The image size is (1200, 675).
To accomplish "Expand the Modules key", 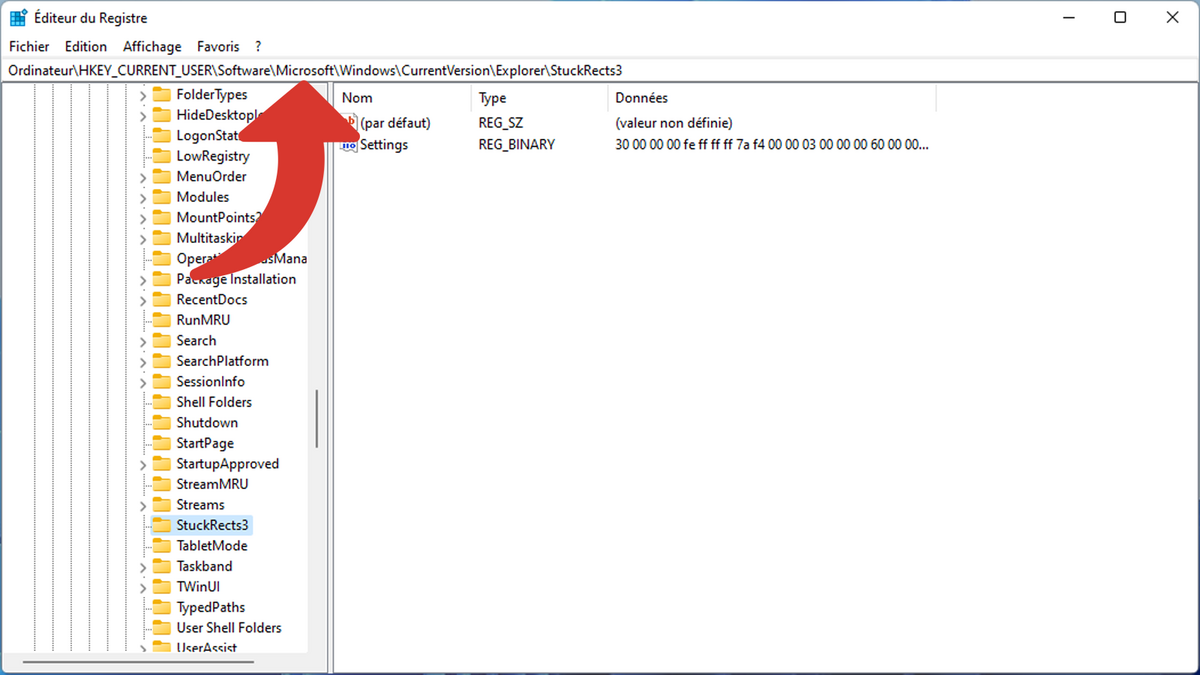I will coord(142,198).
